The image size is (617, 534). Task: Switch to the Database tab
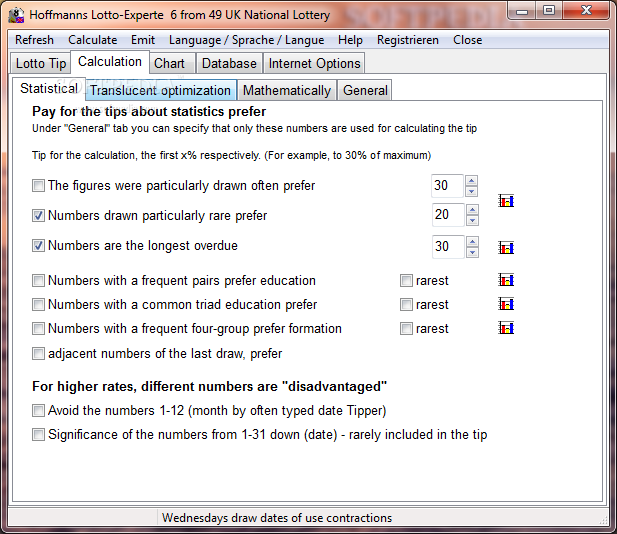229,63
